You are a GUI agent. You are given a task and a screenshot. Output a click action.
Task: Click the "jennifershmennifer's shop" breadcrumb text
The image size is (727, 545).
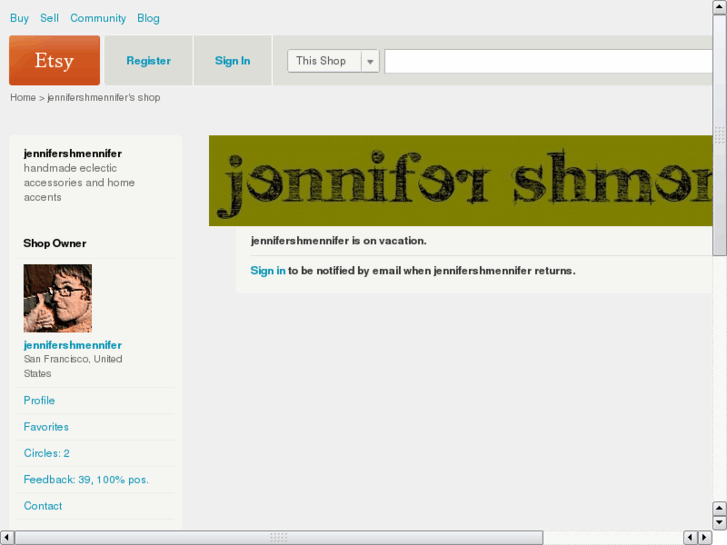point(104,97)
